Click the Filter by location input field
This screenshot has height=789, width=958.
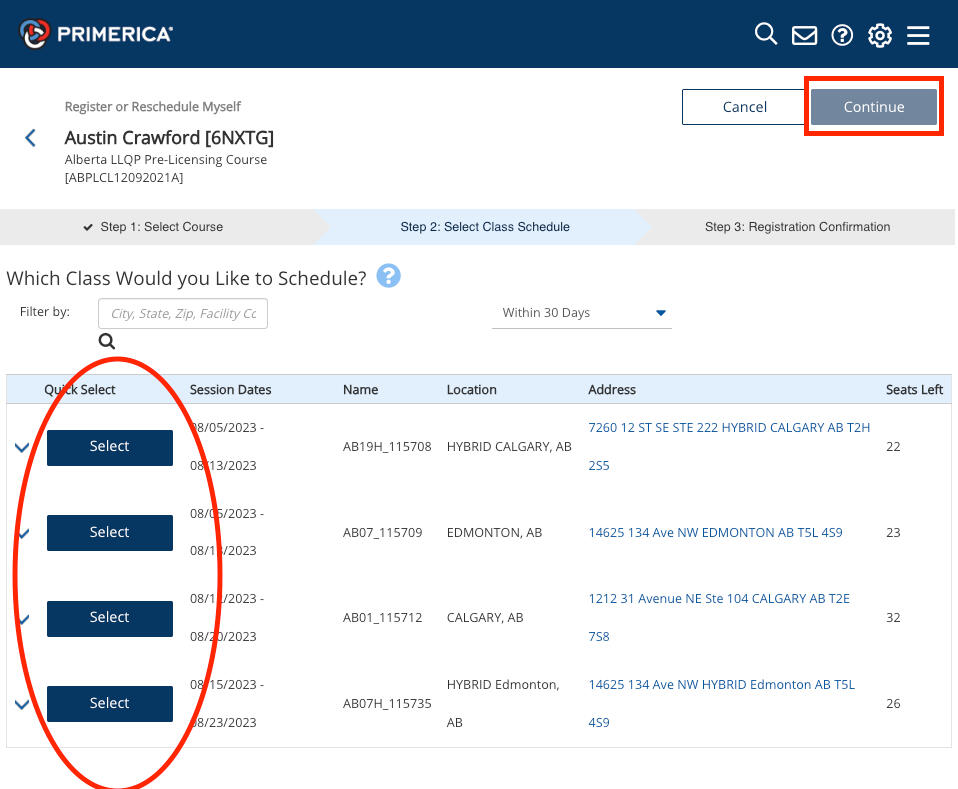click(183, 314)
